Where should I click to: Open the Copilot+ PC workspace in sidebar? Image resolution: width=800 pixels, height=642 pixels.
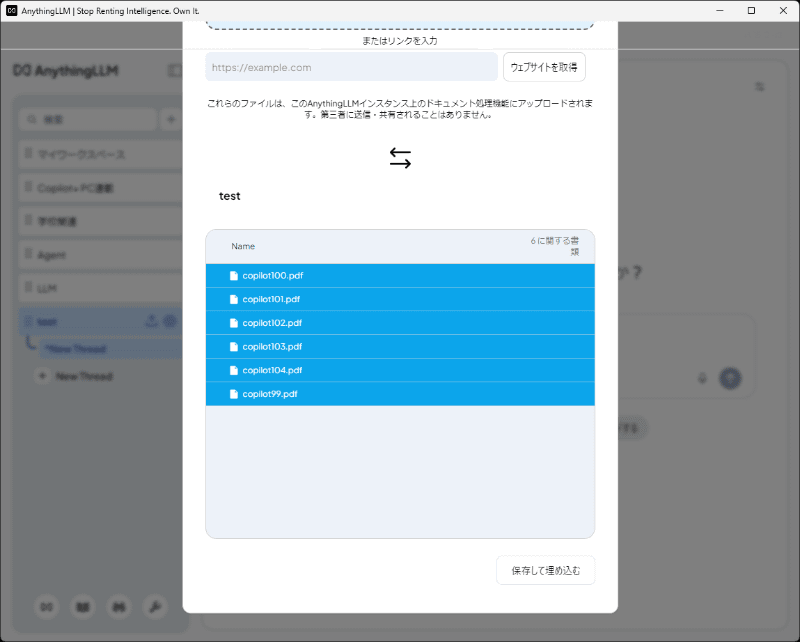pos(101,187)
